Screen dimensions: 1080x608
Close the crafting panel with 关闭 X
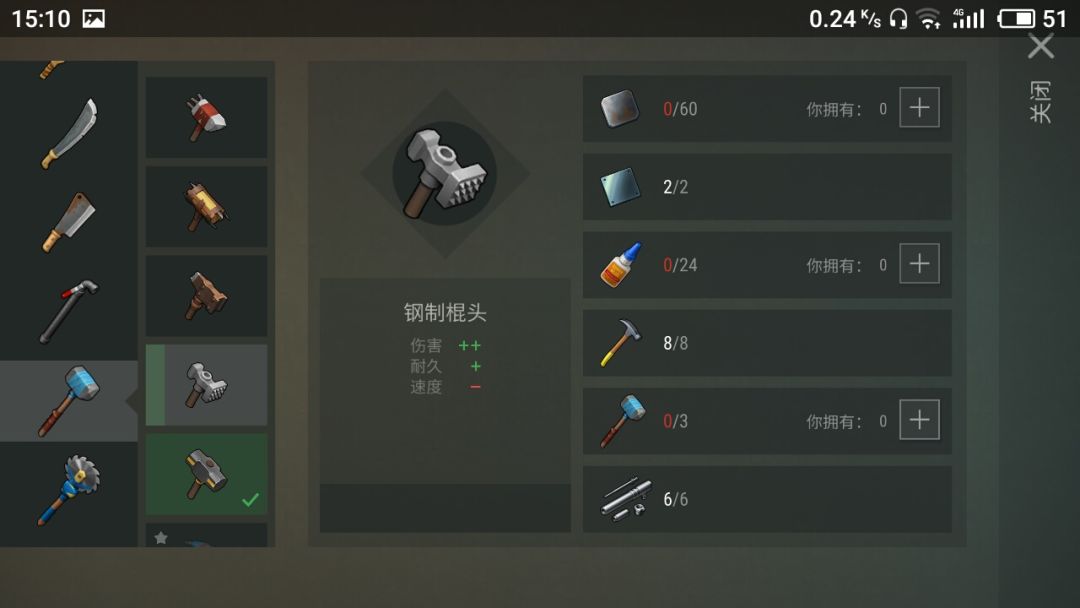(1041, 47)
